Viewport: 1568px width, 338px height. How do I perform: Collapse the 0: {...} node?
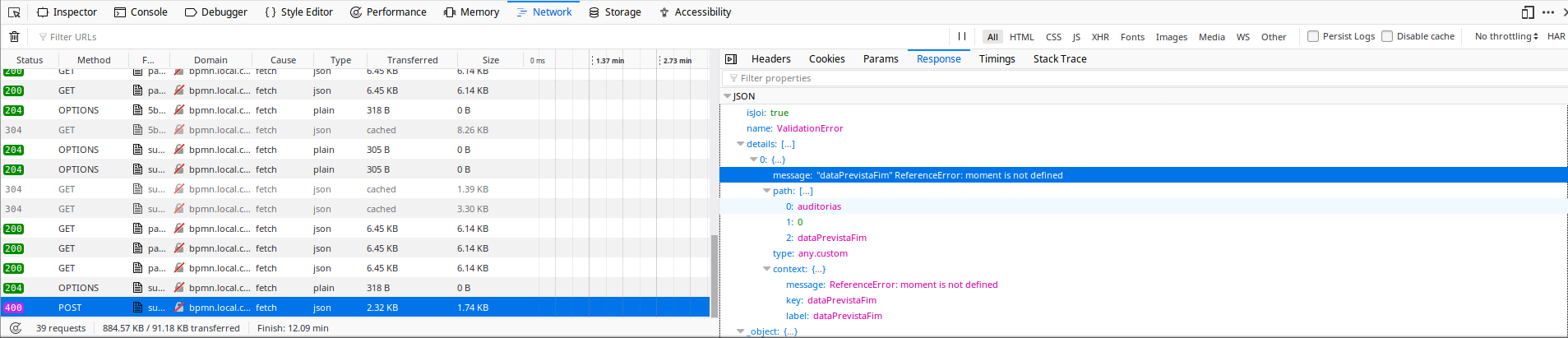point(753,160)
